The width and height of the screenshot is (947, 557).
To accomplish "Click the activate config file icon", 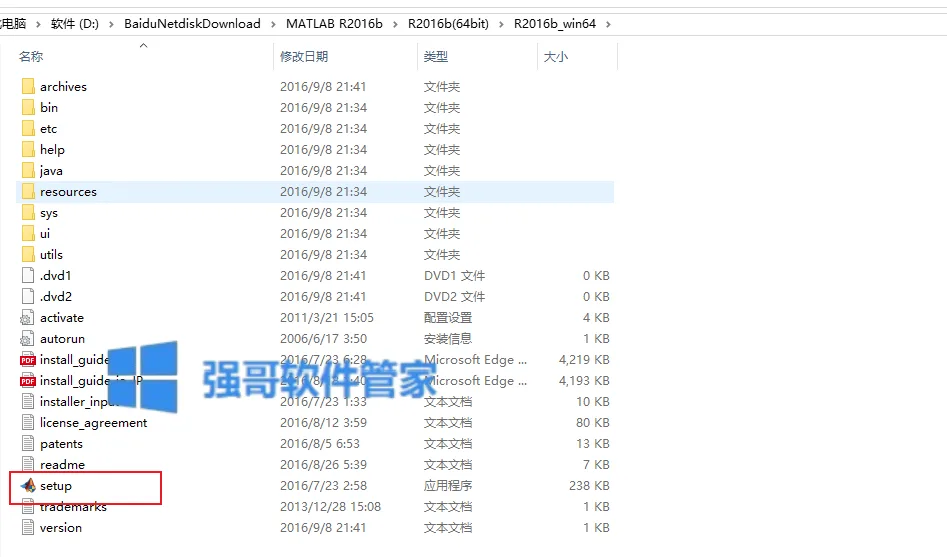I will [x=27, y=318].
